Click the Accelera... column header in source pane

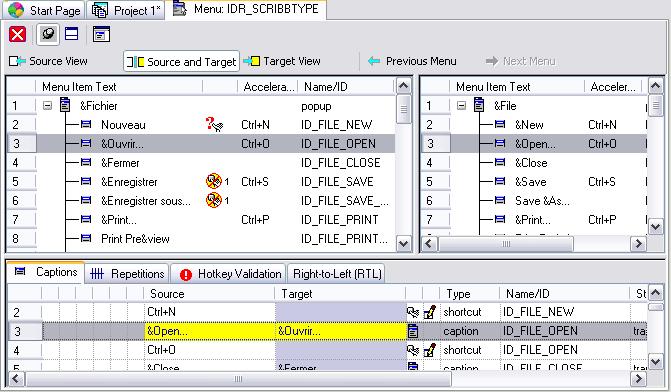point(268,87)
